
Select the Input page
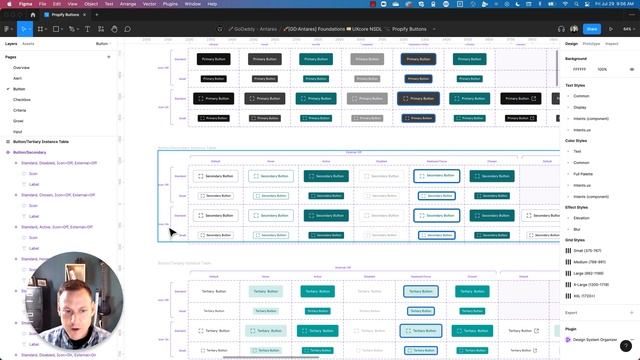18,132
